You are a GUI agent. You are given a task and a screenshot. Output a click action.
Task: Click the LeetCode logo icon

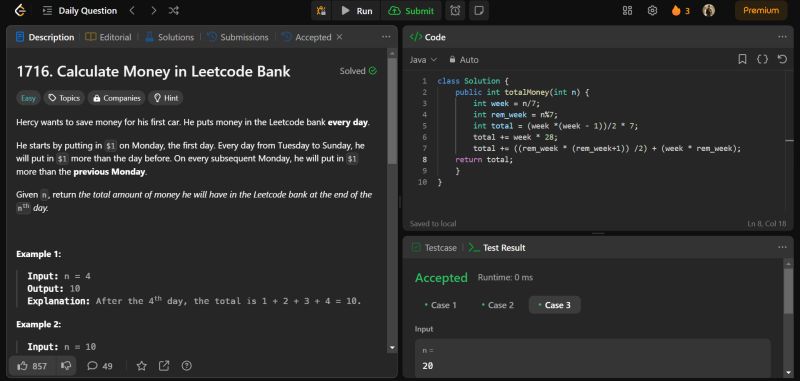pyautogui.click(x=20, y=10)
